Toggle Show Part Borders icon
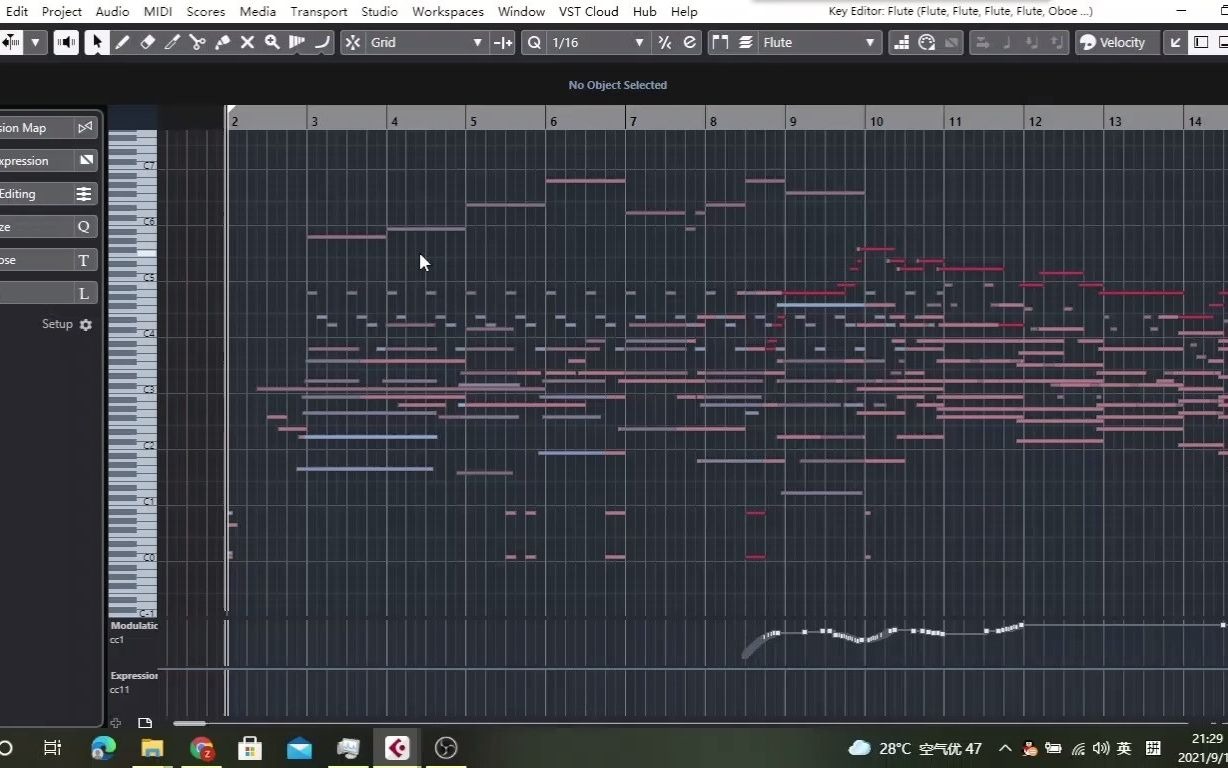The image size is (1228, 768). pyautogui.click(x=720, y=42)
